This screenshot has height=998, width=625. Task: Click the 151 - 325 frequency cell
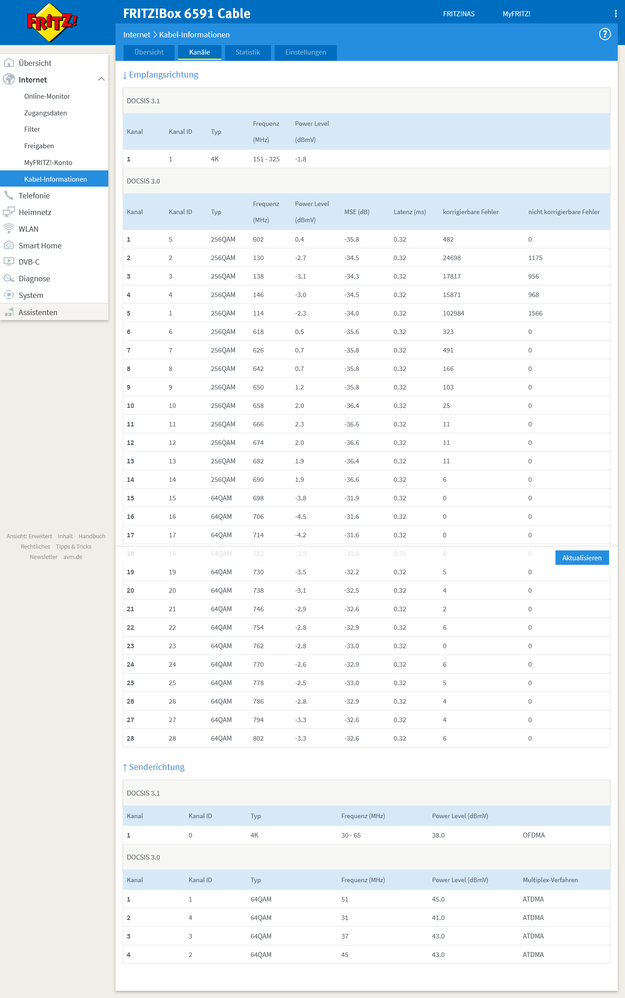[266, 159]
